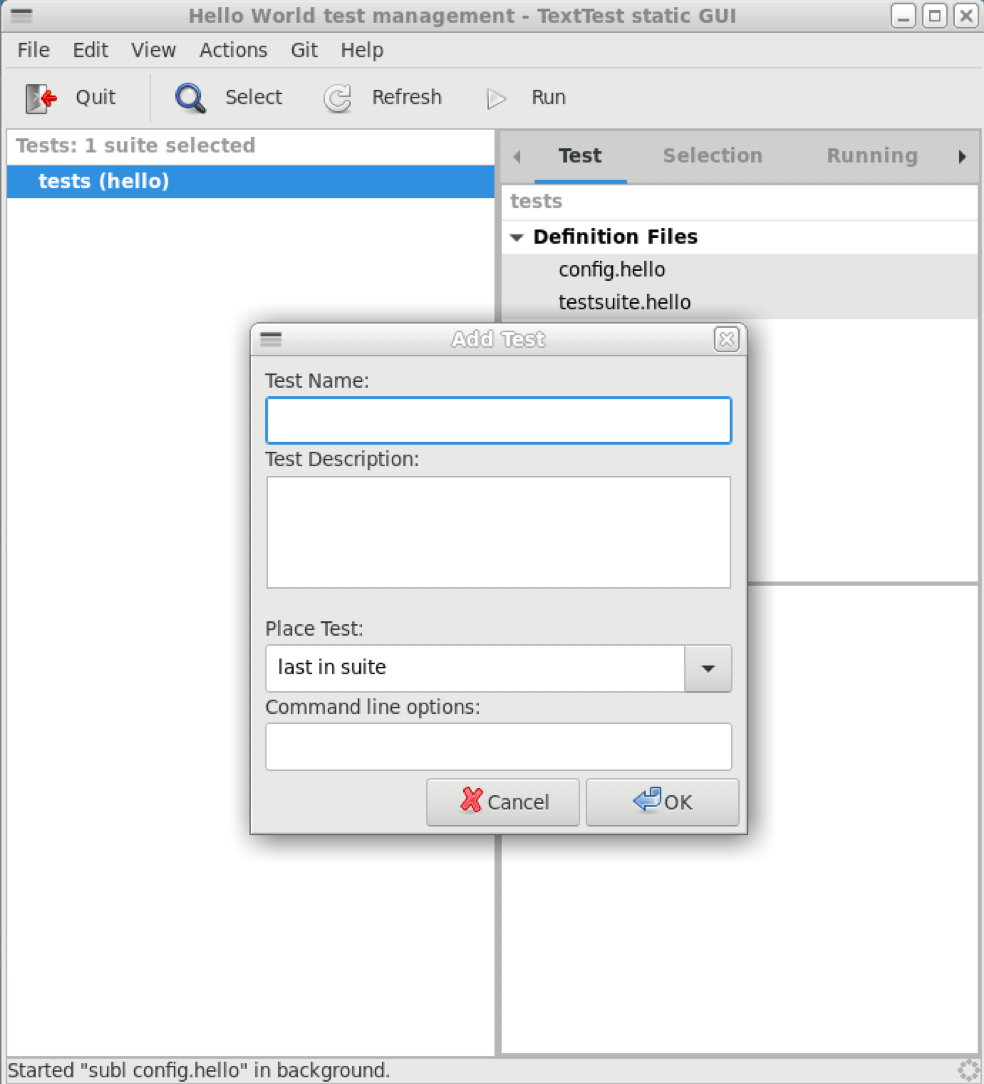The height and width of the screenshot is (1084, 984).
Task: Click the 'Add Test' dialog title
Action: pyautogui.click(x=498, y=339)
